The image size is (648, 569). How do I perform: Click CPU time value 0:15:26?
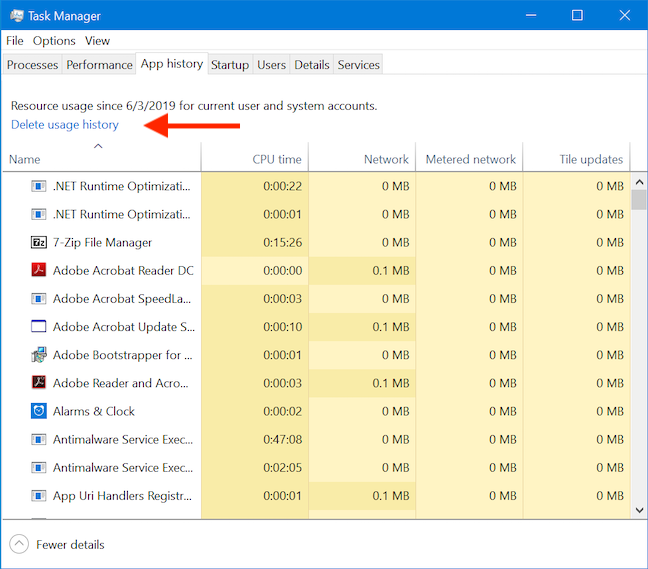(283, 243)
